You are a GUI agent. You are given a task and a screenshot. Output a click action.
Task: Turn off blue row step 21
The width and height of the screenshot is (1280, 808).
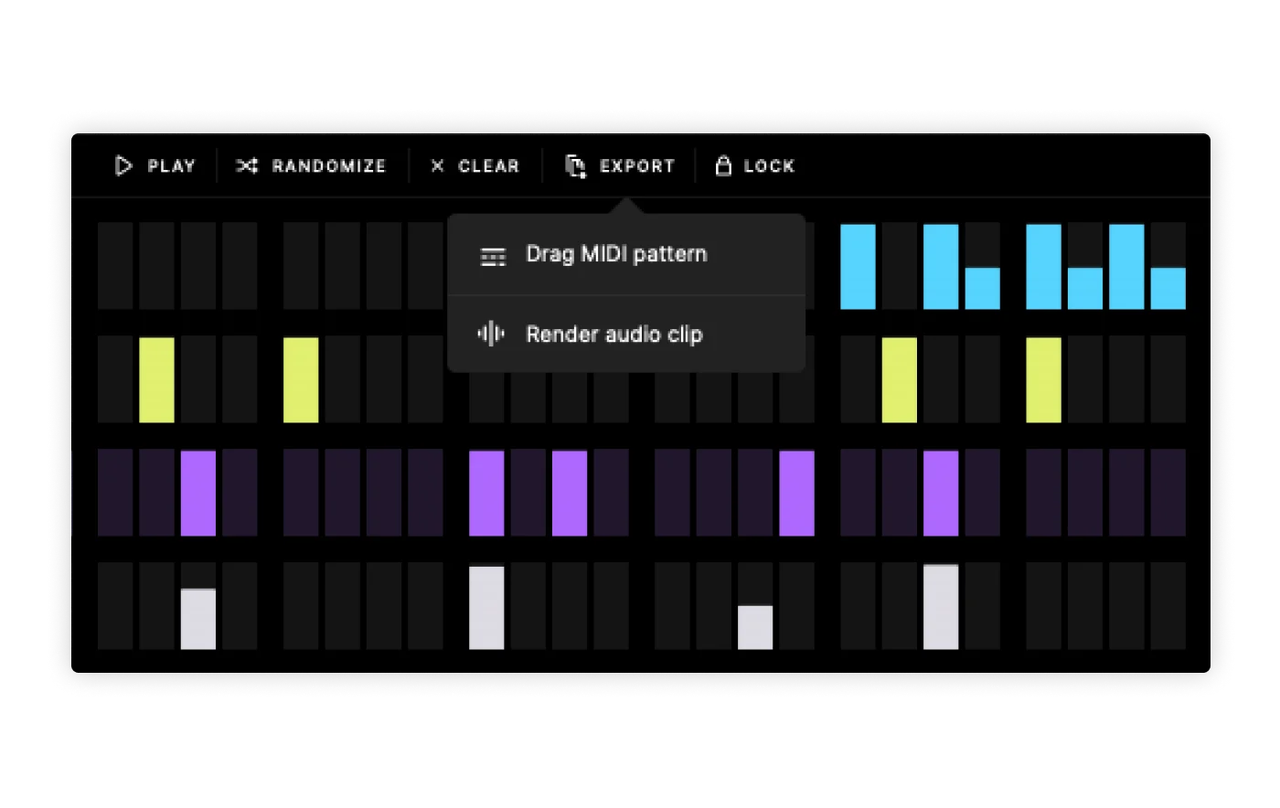click(1044, 266)
